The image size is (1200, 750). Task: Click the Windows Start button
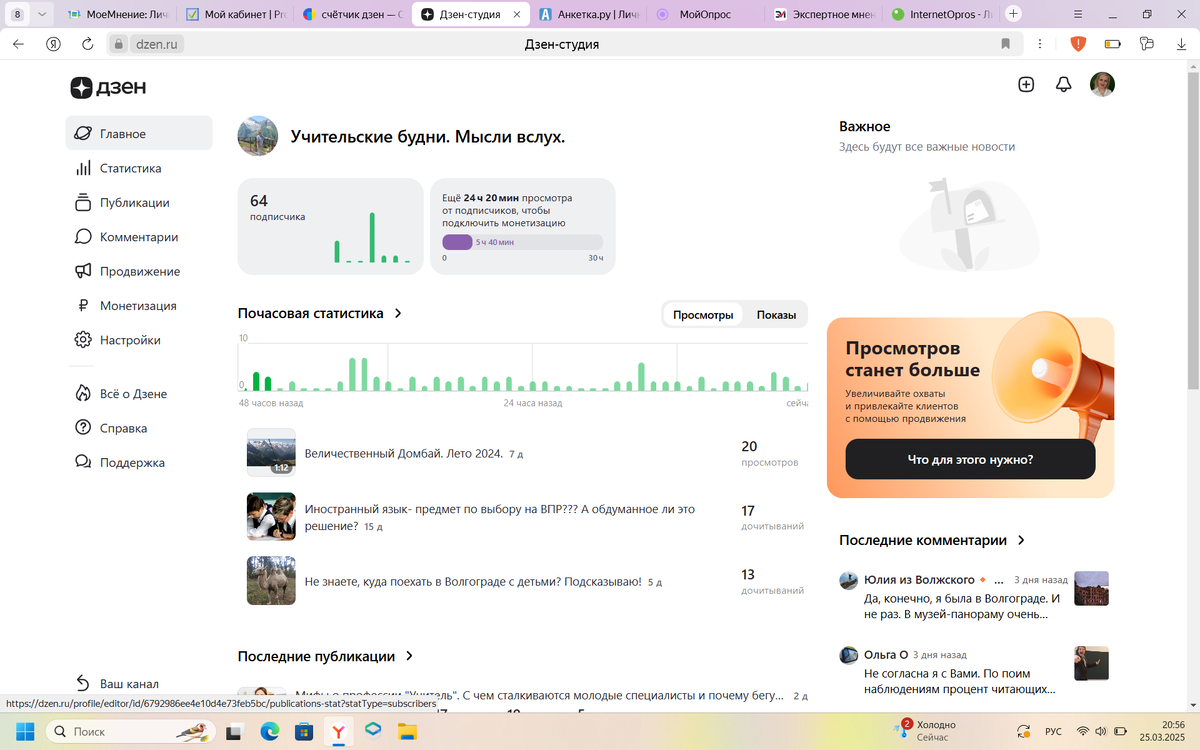click(x=24, y=732)
